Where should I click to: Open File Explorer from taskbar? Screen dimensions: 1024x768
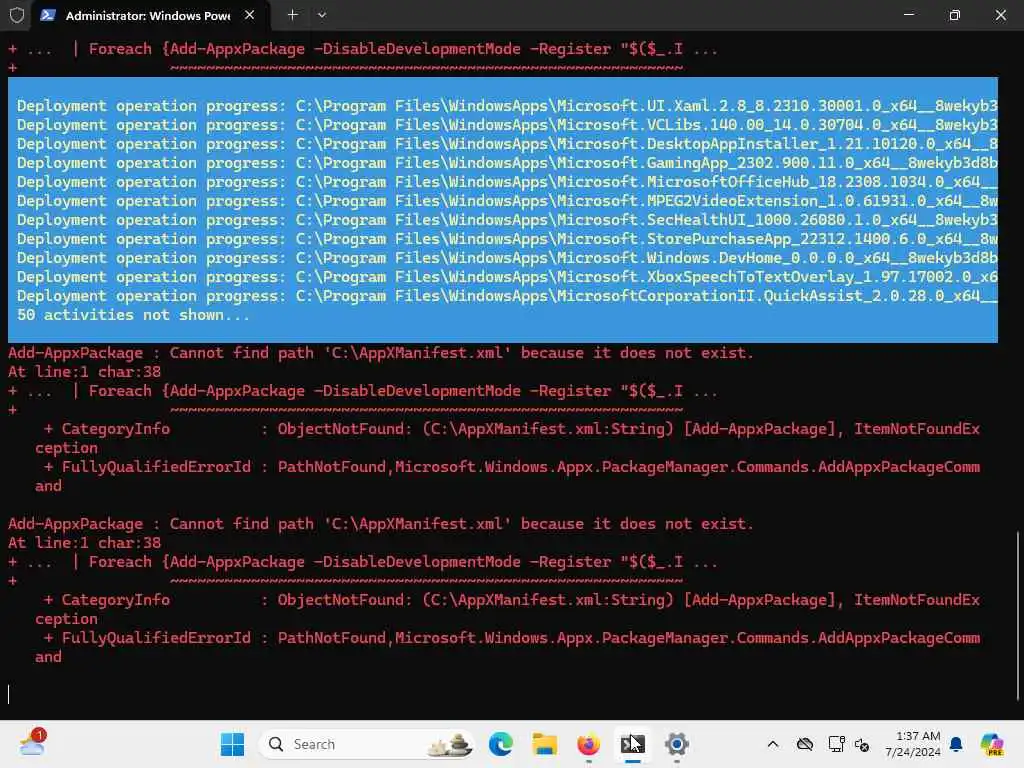[545, 744]
